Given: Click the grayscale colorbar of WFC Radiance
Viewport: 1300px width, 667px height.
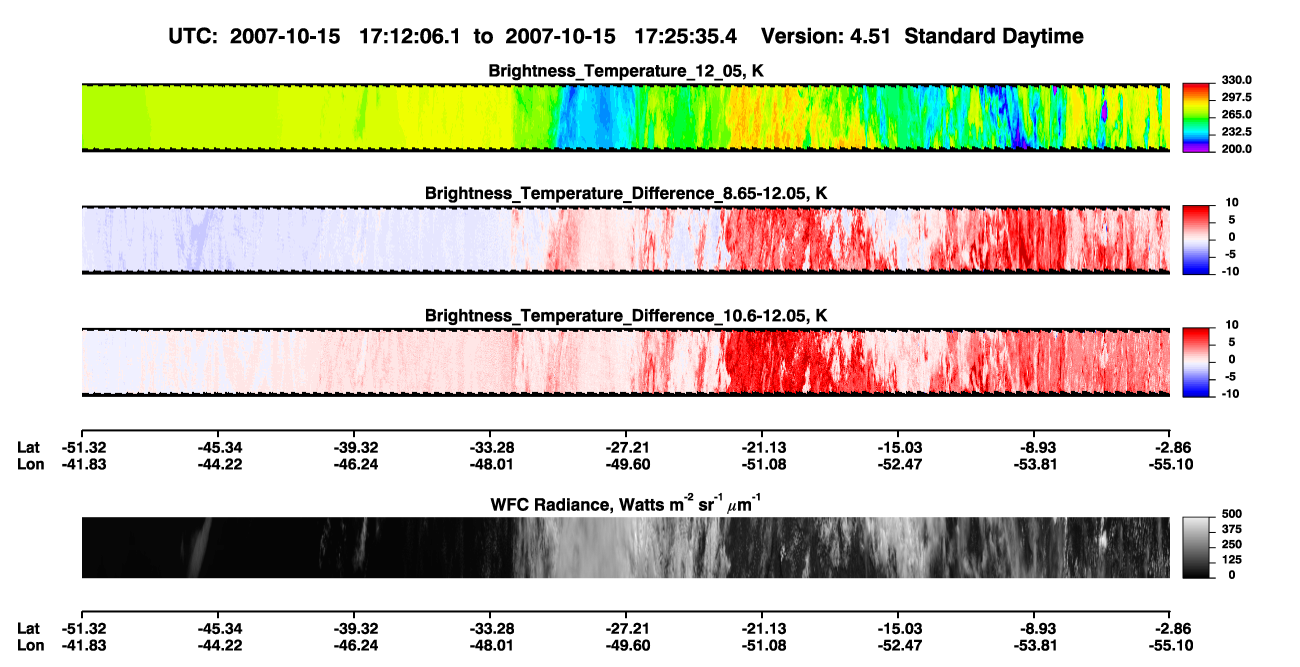Looking at the screenshot, I should (1194, 548).
